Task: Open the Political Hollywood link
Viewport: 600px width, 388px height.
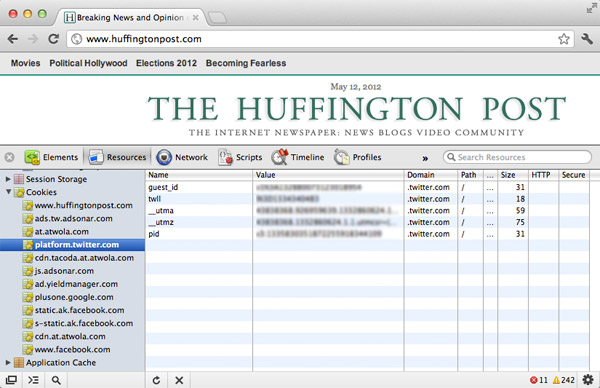Action: [88, 63]
